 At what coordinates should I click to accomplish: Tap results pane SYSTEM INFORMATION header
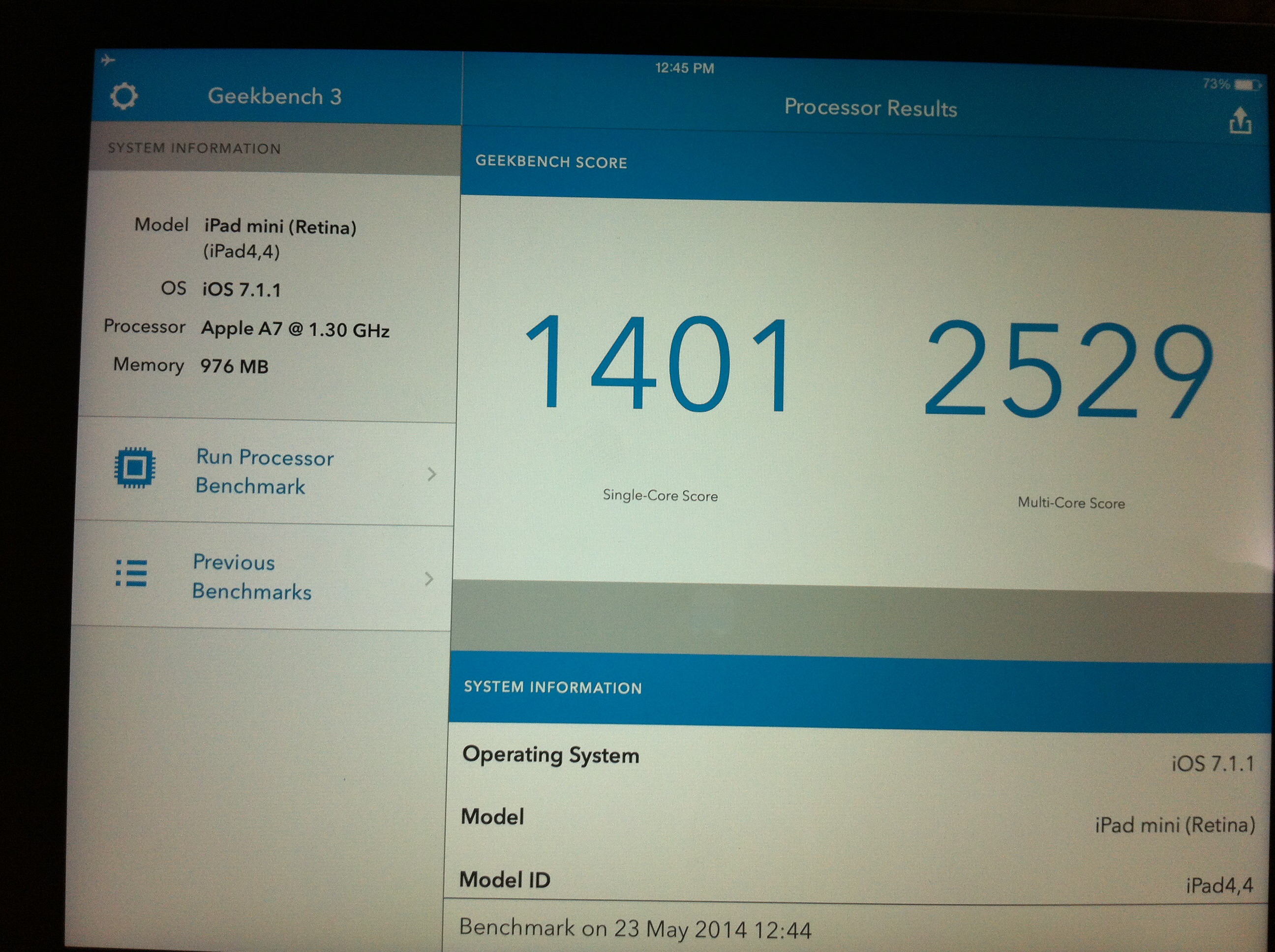click(x=553, y=687)
